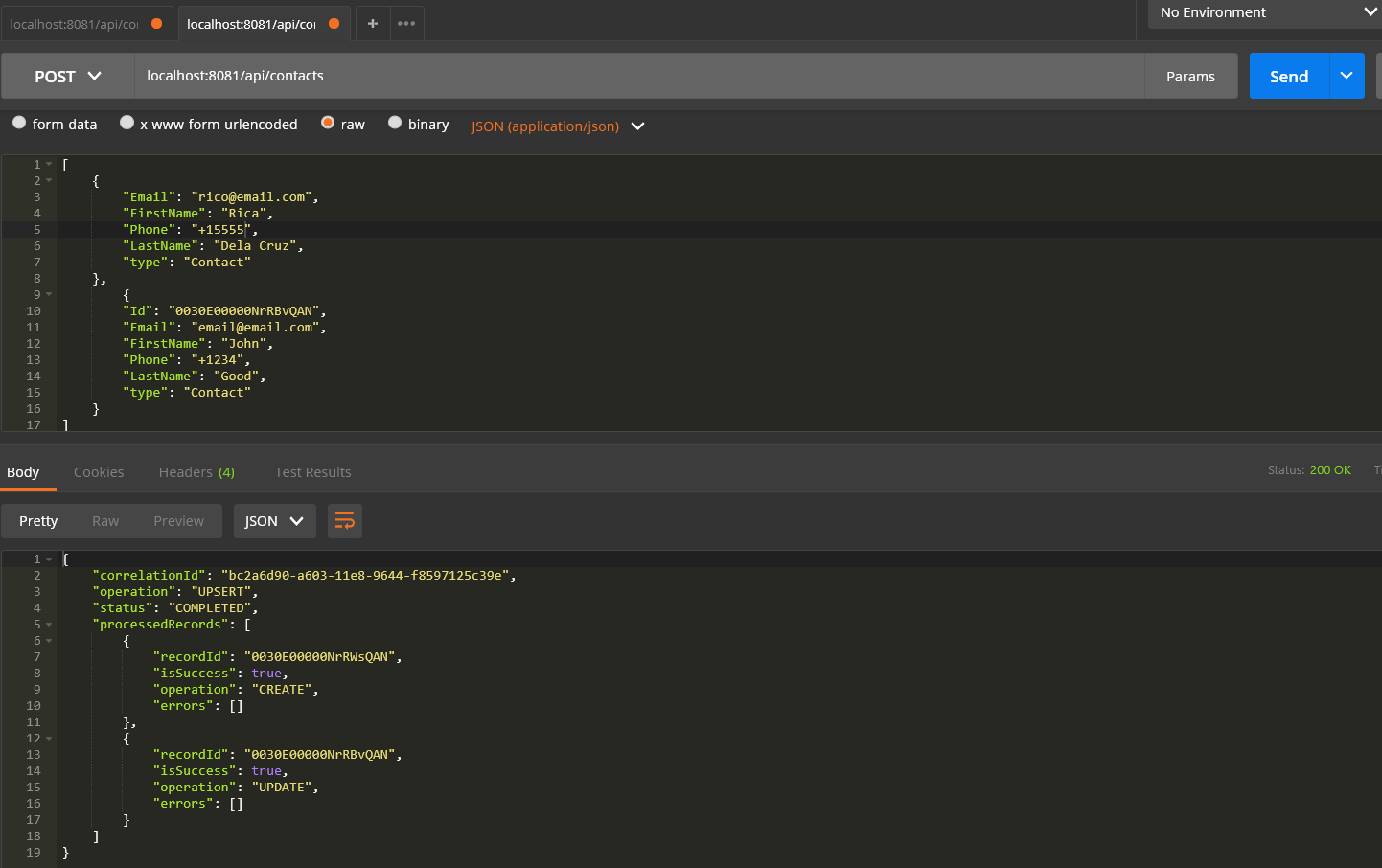The image size is (1382, 868).
Task: Expand the No Environment selector
Action: pyautogui.click(x=1265, y=12)
